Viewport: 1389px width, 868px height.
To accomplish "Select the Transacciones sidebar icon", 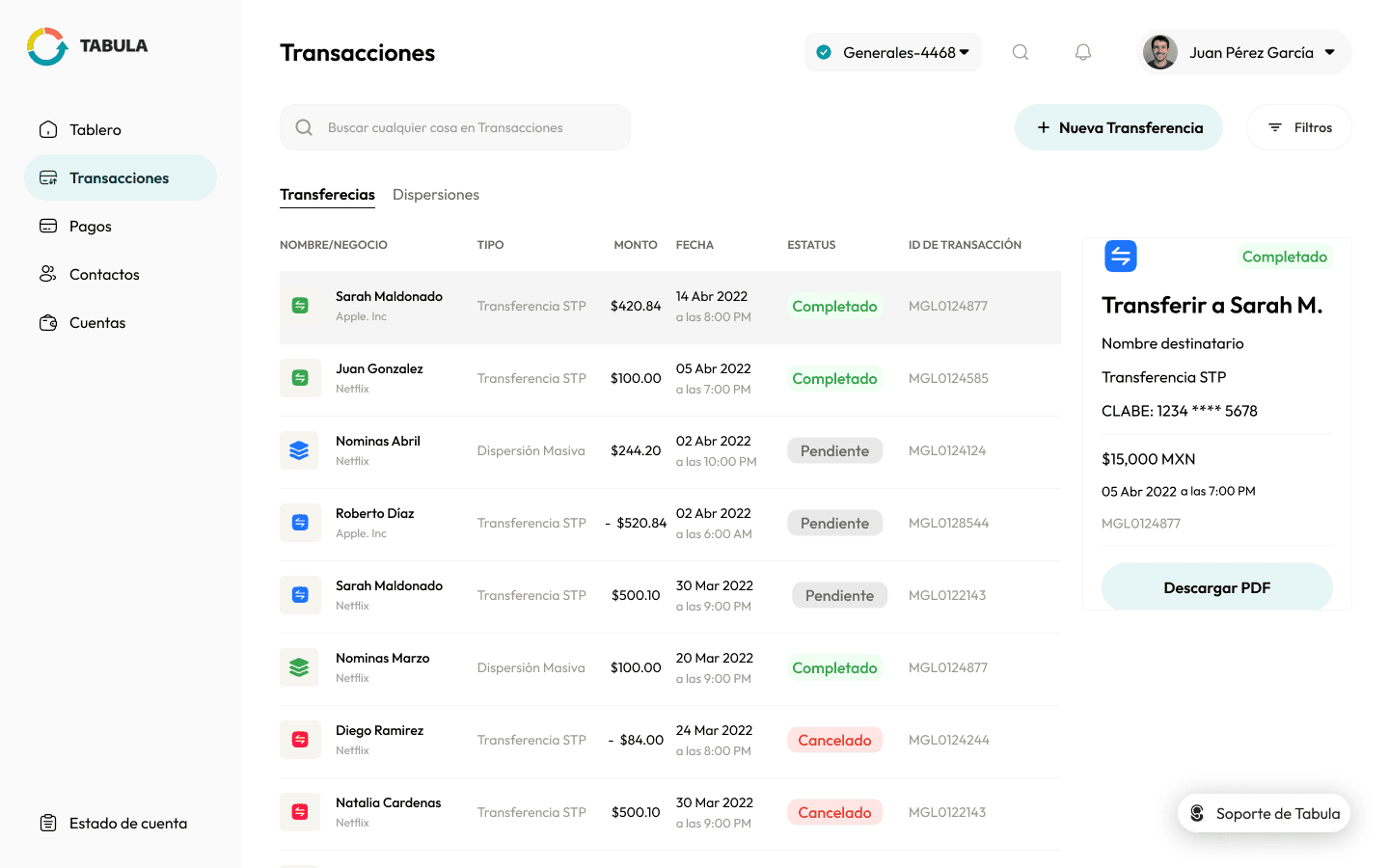I will [47, 177].
